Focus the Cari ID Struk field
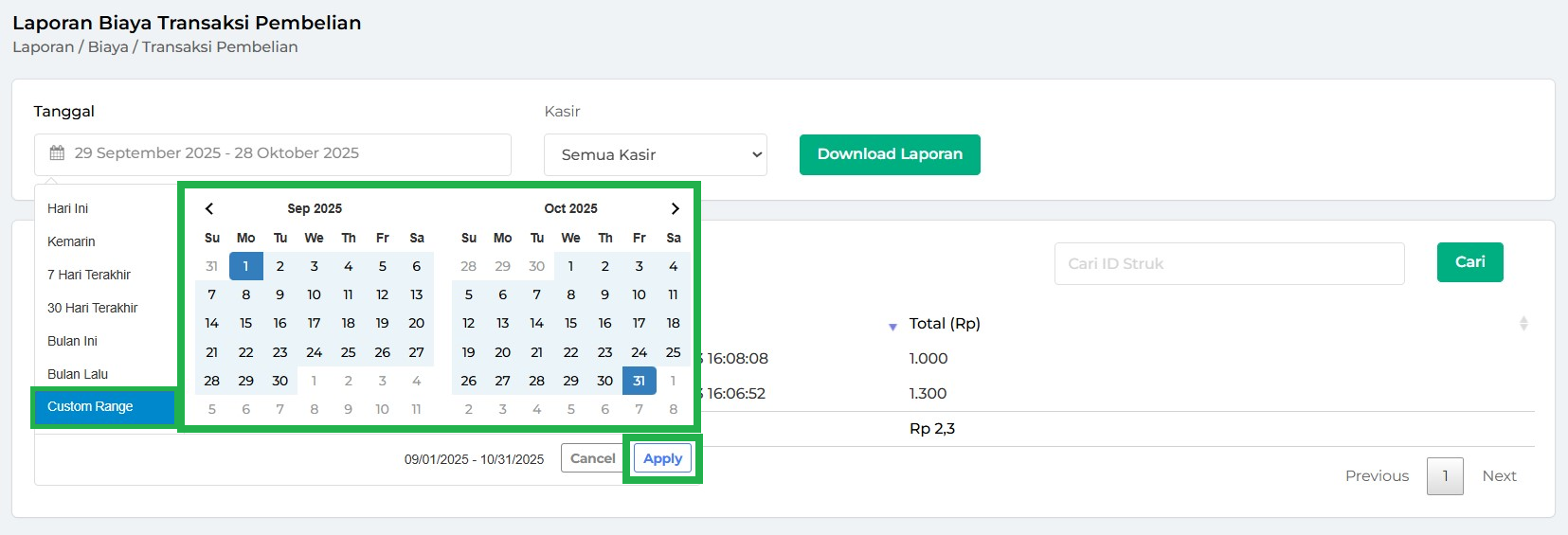 tap(1229, 263)
